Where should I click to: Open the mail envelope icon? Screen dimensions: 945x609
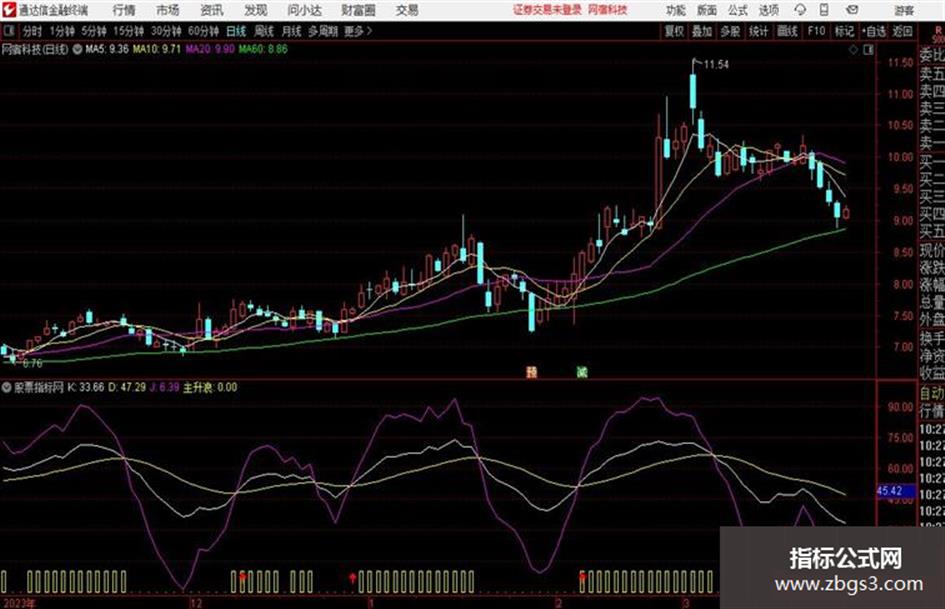[x=852, y=10]
